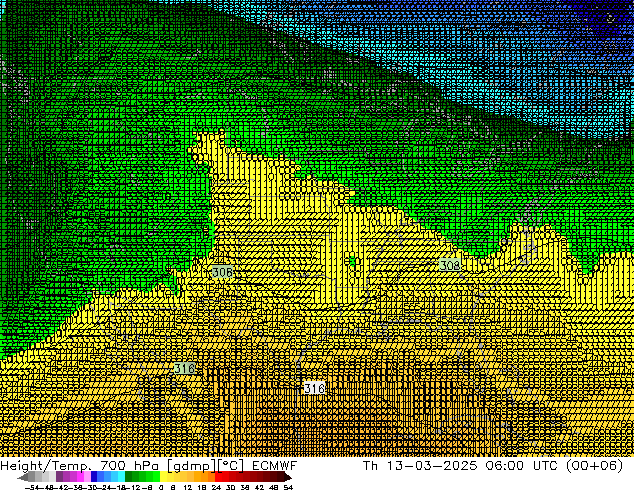This screenshot has height=490, width=634.
Task: Click the green-tinted 316 contour label
Action: pyautogui.click(x=184, y=368)
